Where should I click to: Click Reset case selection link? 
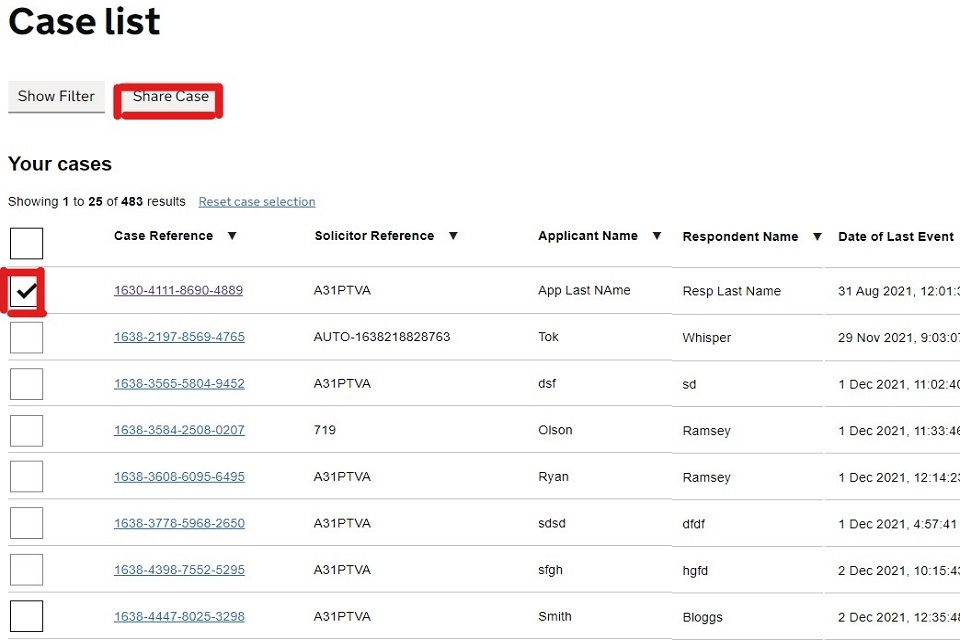click(257, 202)
